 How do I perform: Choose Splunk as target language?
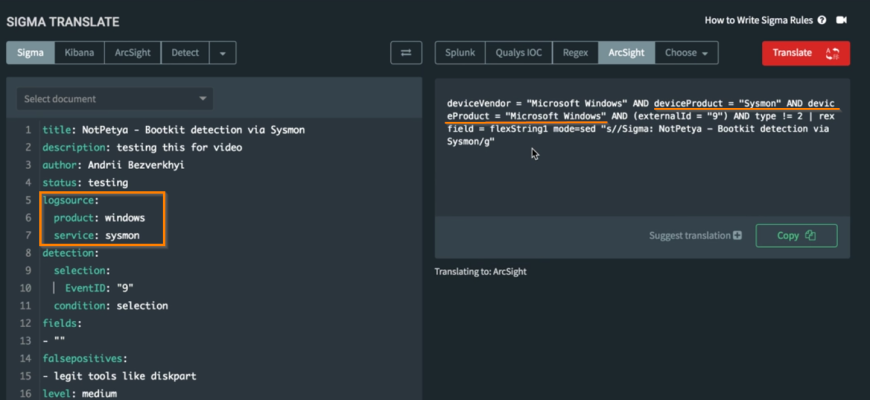coord(460,53)
